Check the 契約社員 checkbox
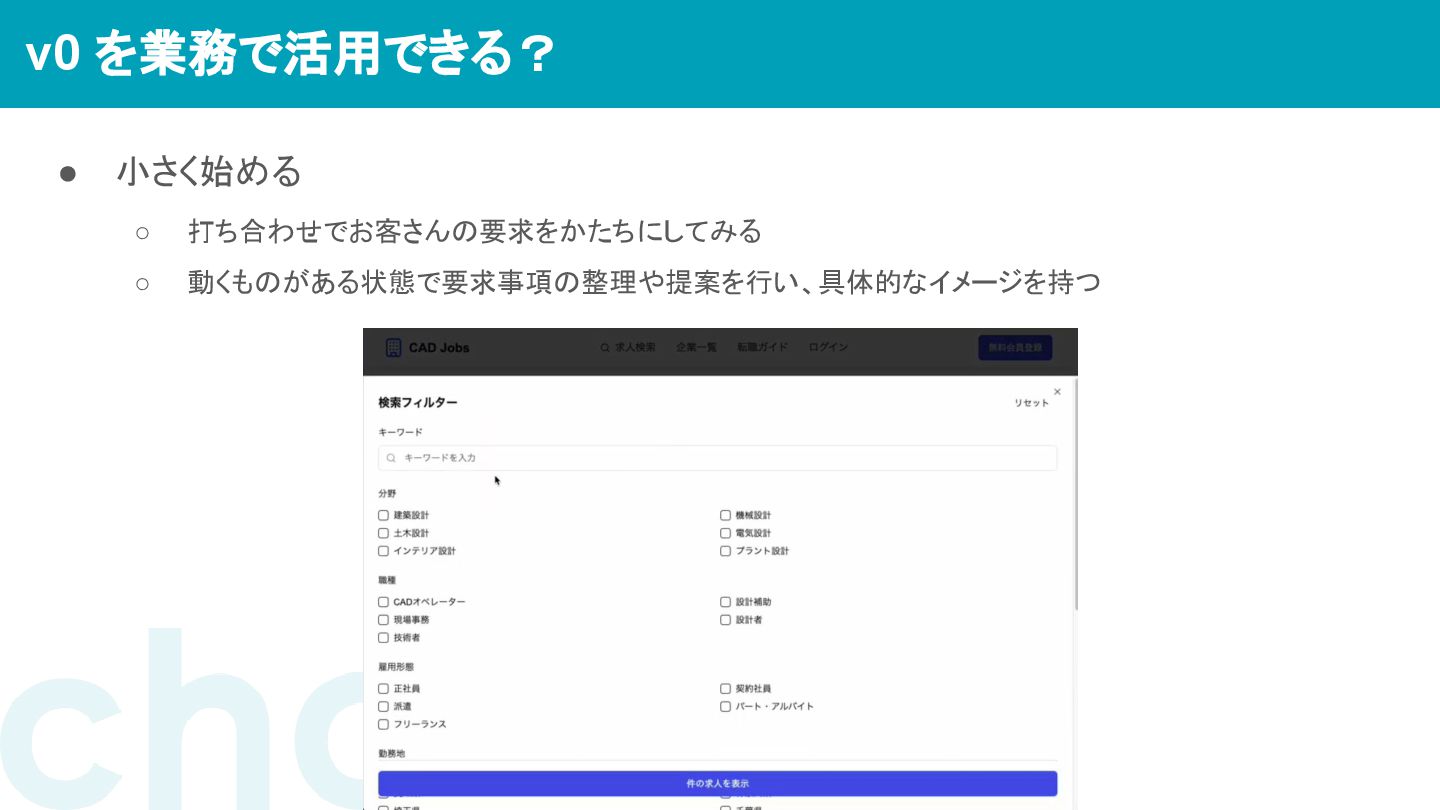1440x810 pixels. click(726, 689)
